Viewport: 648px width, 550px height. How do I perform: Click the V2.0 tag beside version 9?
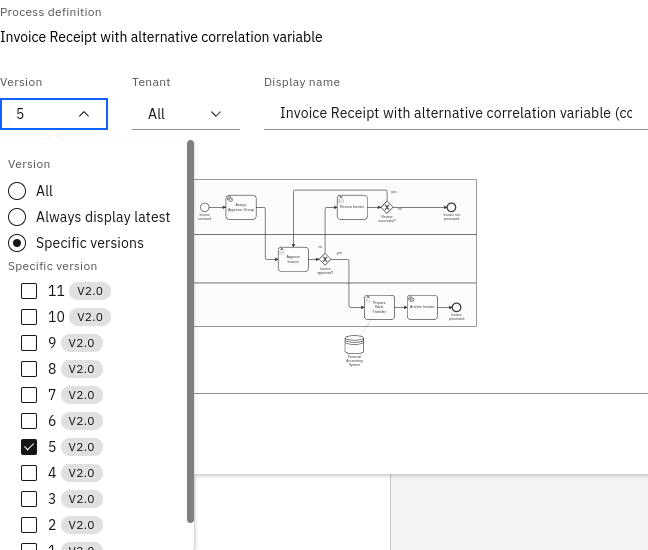click(82, 343)
